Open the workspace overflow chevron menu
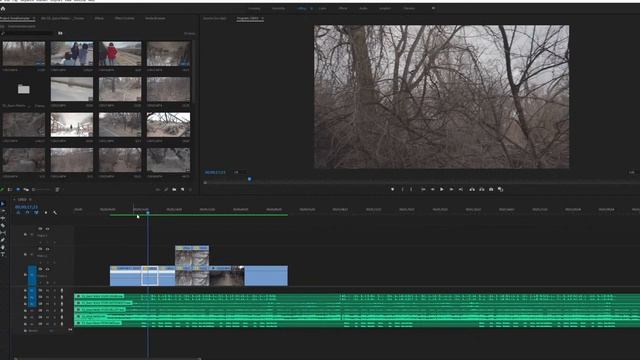Image resolution: width=640 pixels, height=360 pixels. pos(433,8)
